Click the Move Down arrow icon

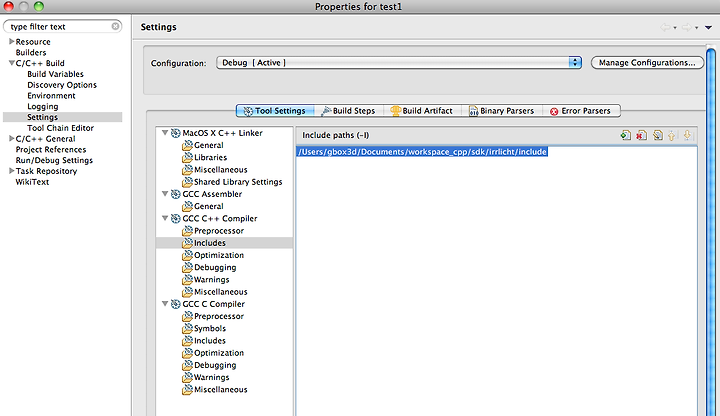click(687, 135)
